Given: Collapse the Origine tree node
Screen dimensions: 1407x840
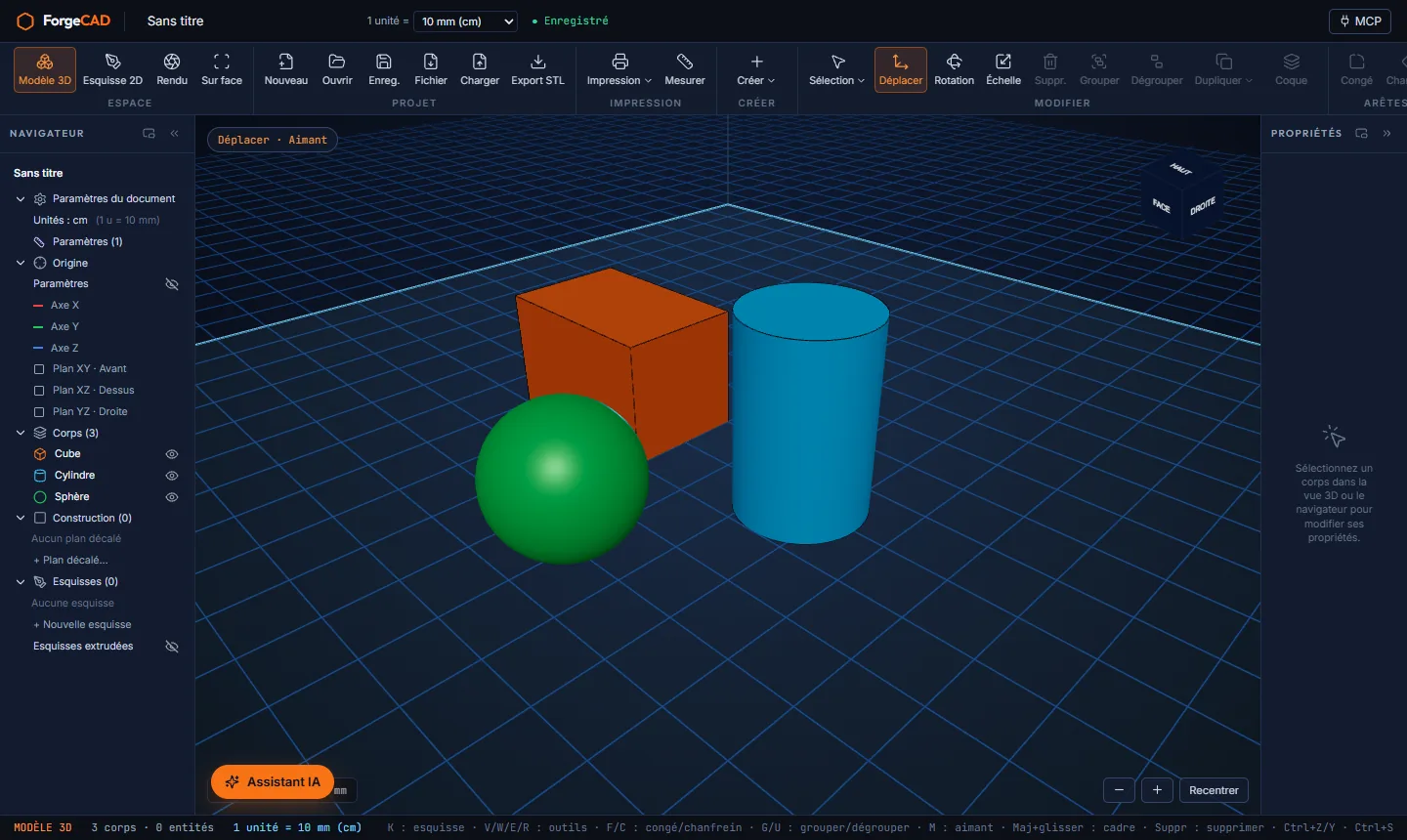Looking at the screenshot, I should pos(21,263).
